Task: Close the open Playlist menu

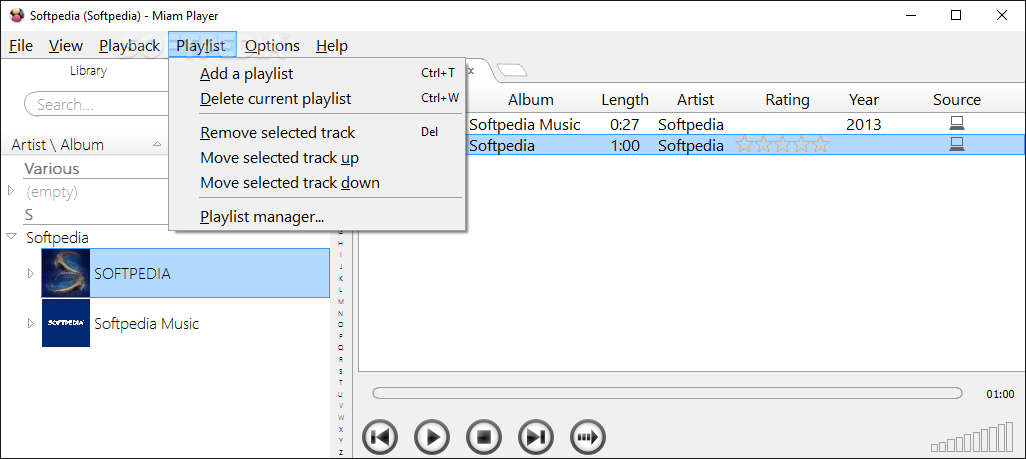Action: 202,46
